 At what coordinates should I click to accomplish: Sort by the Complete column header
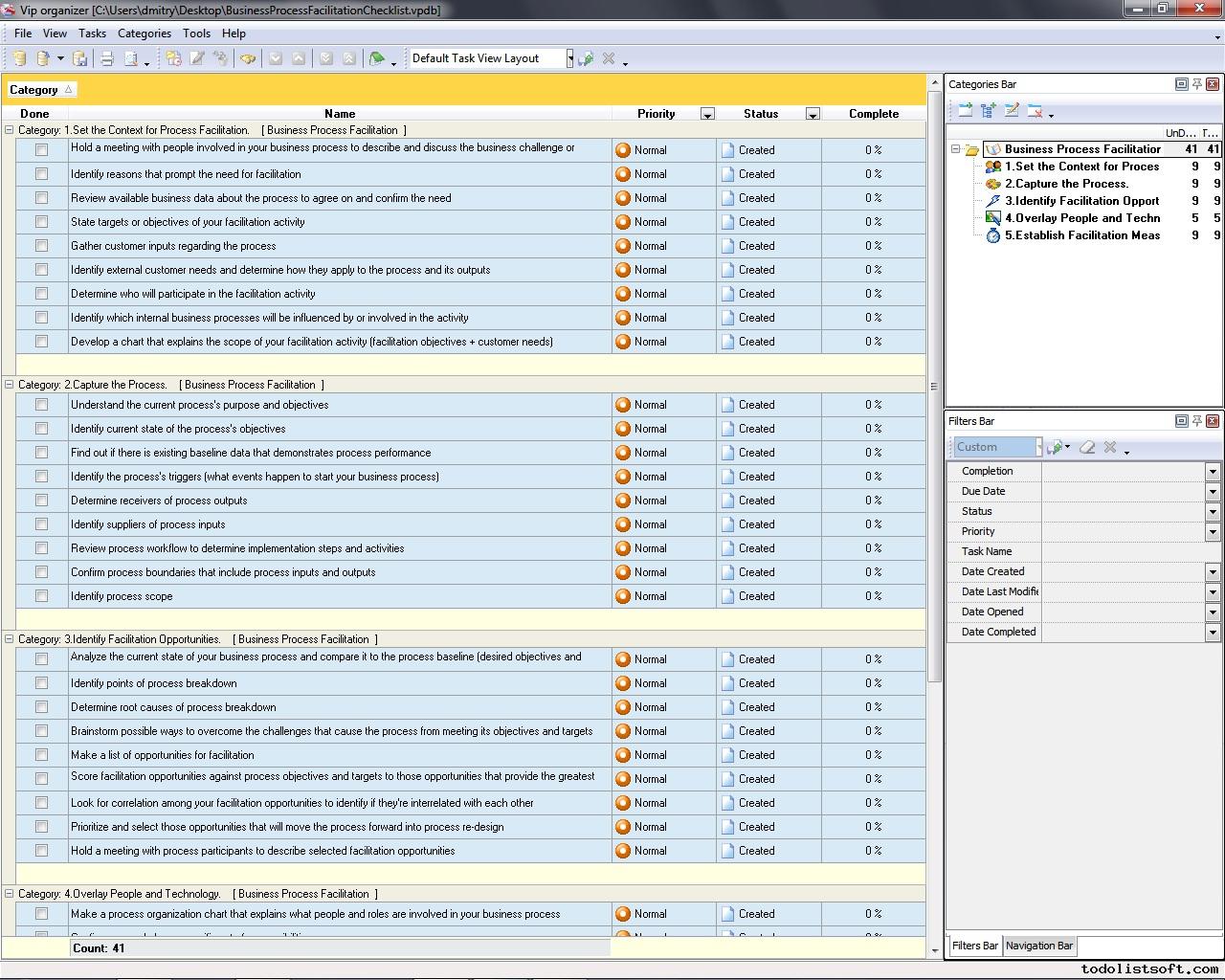click(x=873, y=114)
